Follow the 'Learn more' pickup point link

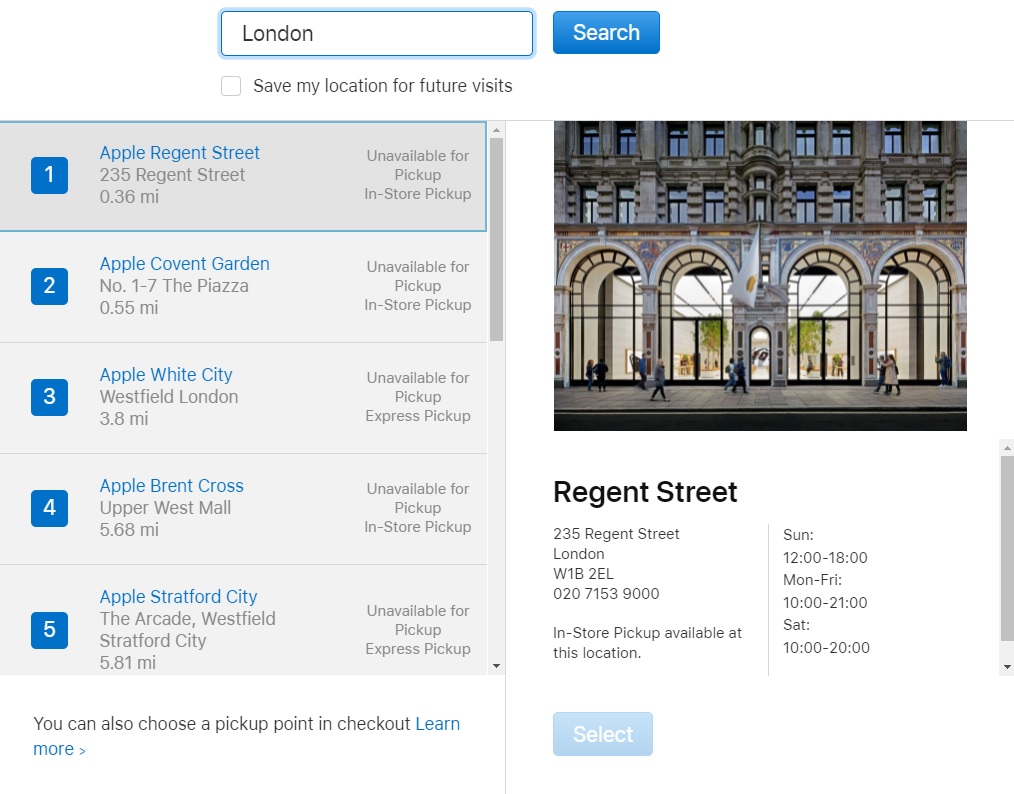coord(437,724)
